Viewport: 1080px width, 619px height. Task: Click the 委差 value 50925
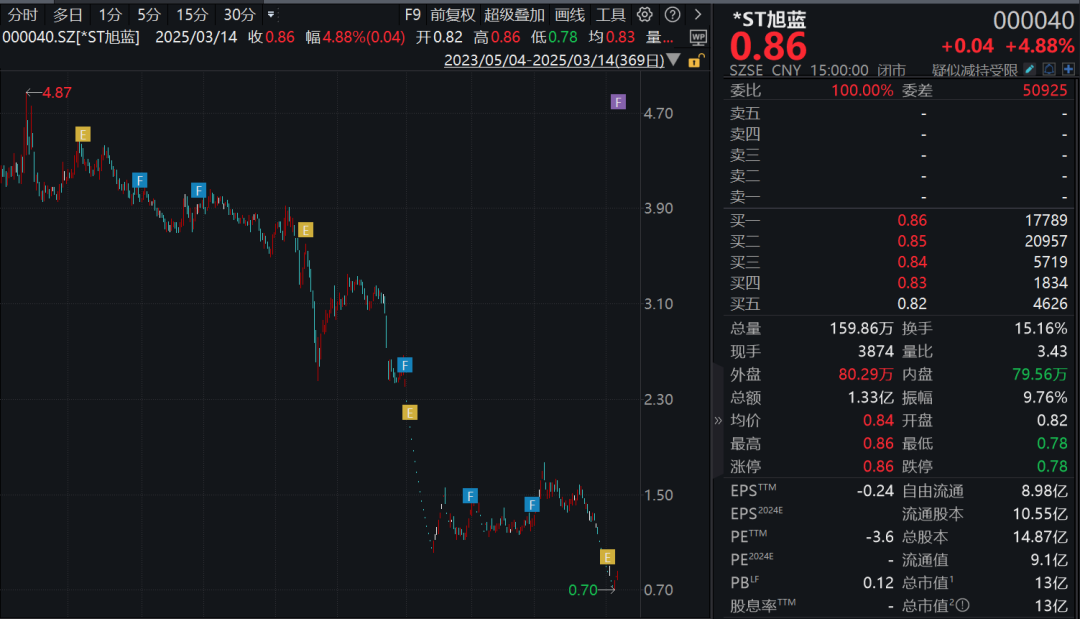pyautogui.click(x=1045, y=90)
